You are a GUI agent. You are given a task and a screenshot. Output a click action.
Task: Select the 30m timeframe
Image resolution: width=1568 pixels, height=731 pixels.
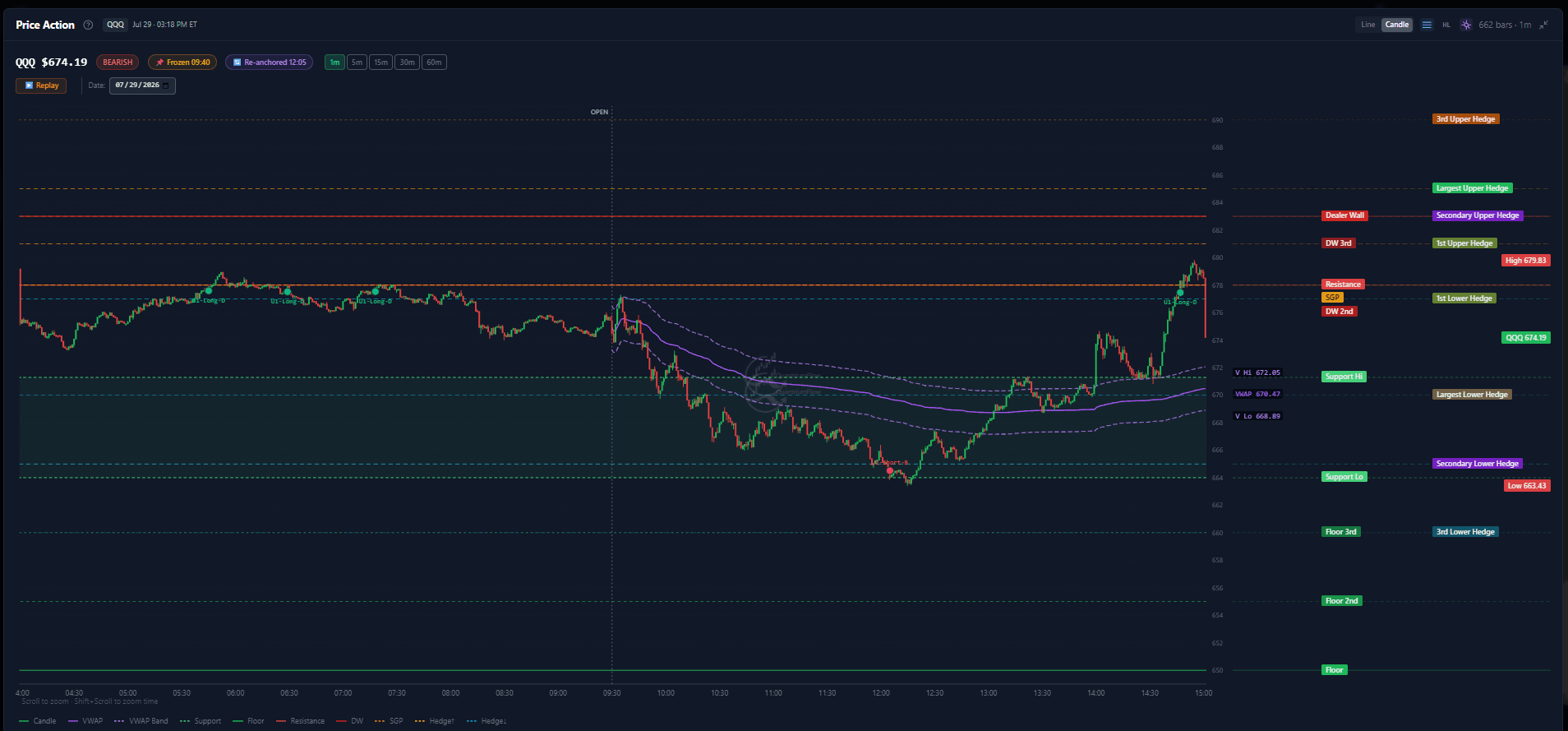tap(407, 62)
